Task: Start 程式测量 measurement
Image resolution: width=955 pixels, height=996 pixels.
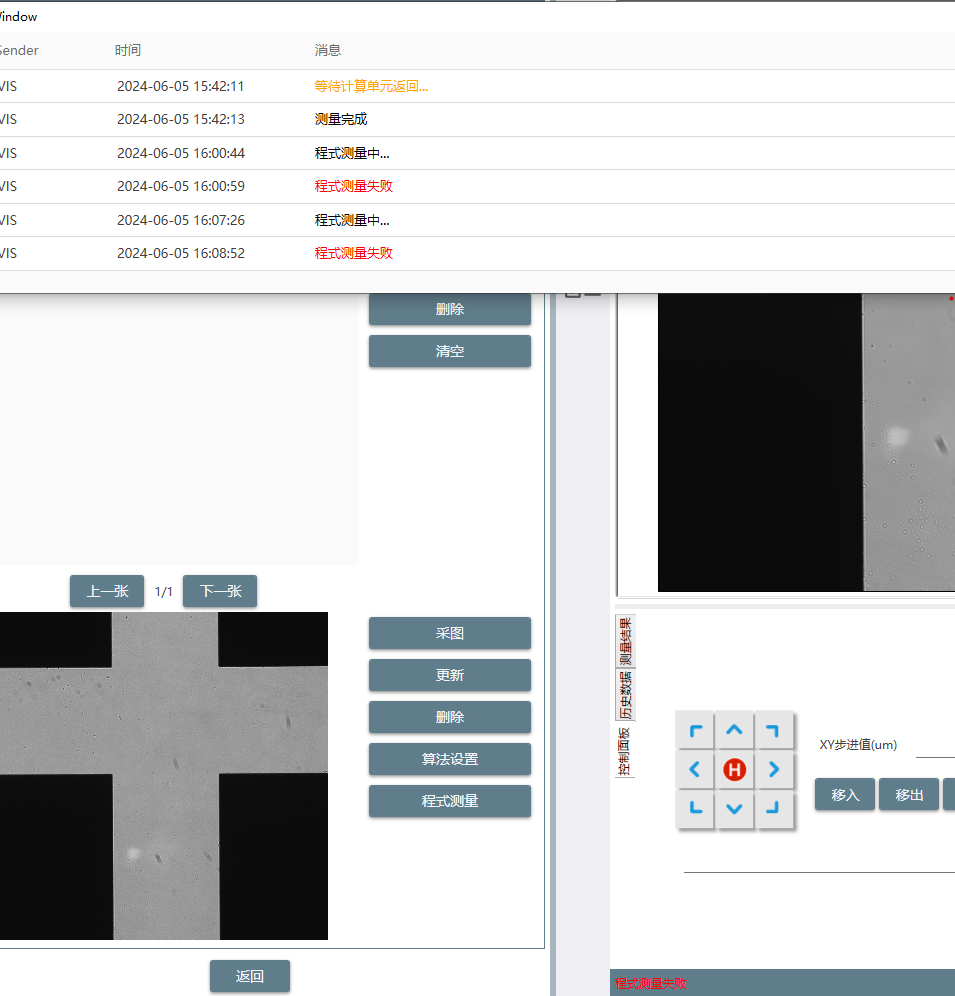Action: 450,801
